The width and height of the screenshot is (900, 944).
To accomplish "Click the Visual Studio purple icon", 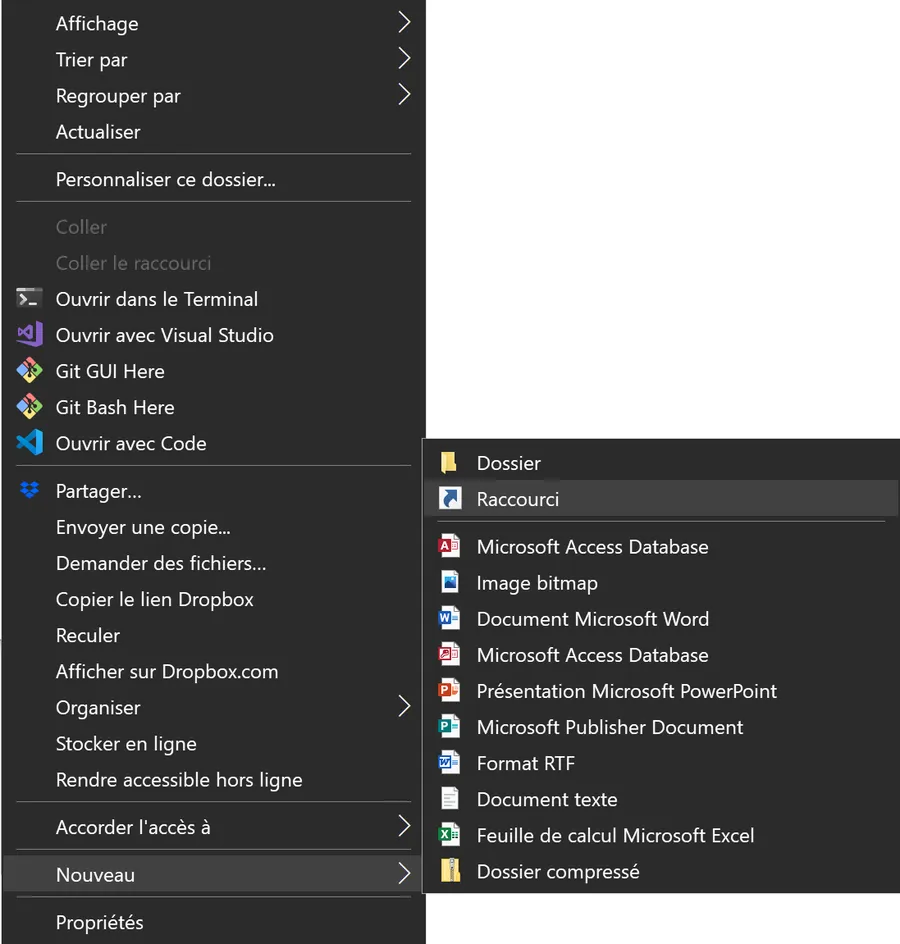I will tap(29, 335).
